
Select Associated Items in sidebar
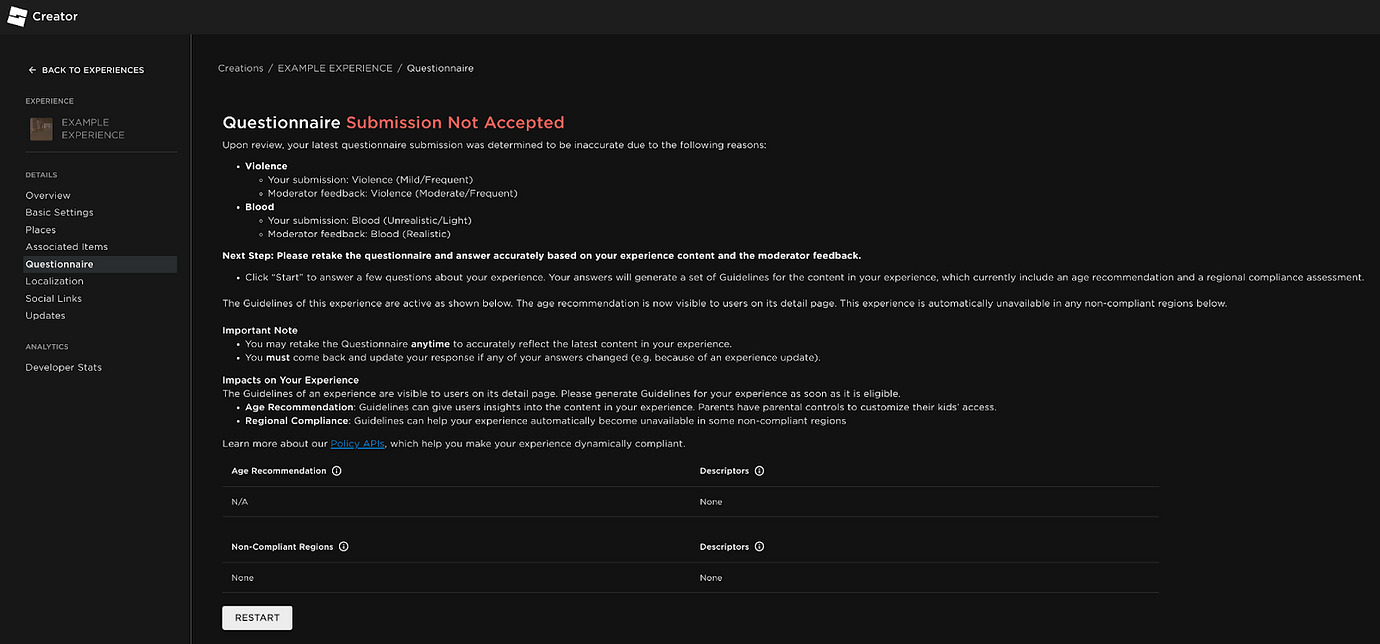[66, 247]
